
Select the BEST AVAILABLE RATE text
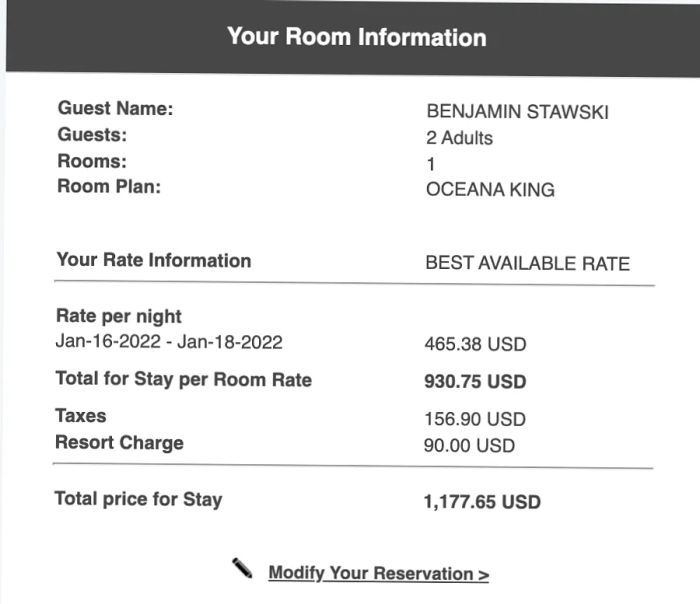pyautogui.click(x=528, y=263)
